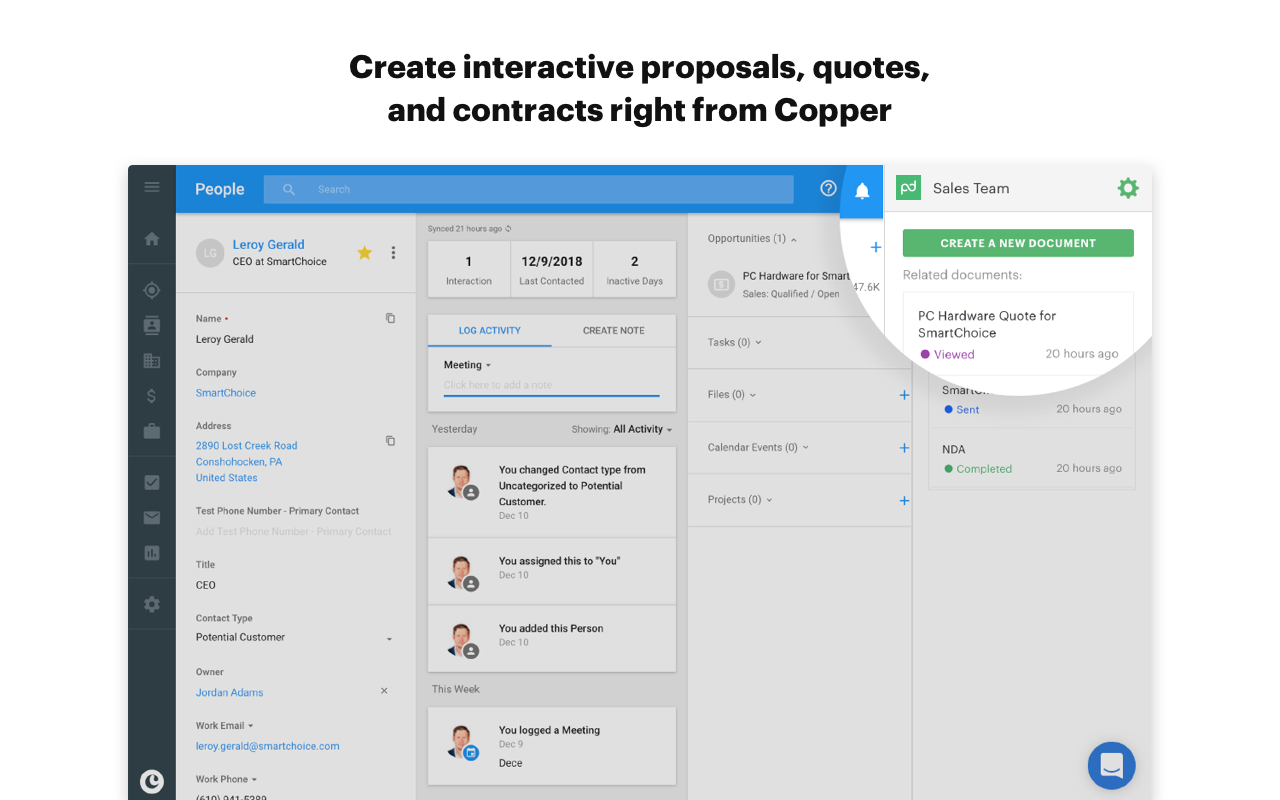
Task: Open the chat support bubble
Action: coord(1112,766)
